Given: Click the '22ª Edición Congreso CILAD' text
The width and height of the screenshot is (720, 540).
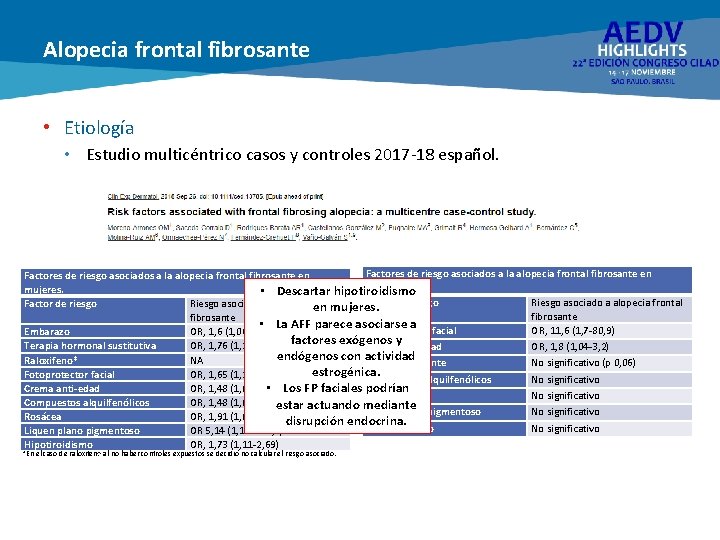Looking at the screenshot, I should coord(645,63).
